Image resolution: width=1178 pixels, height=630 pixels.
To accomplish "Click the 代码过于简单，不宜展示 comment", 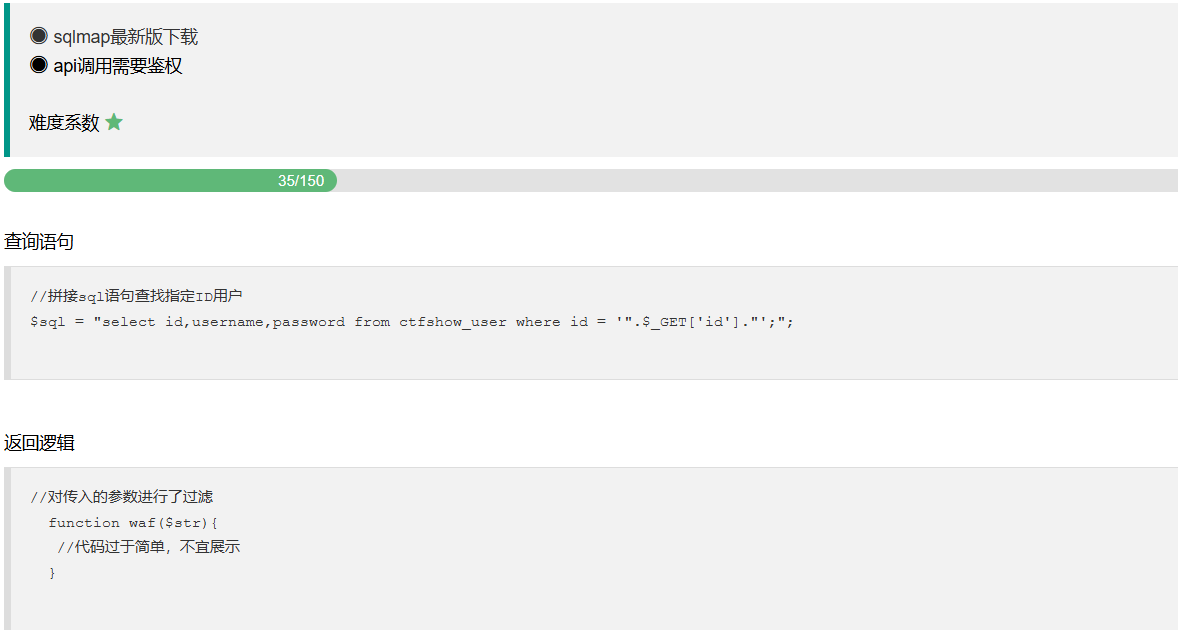I will [x=149, y=547].
